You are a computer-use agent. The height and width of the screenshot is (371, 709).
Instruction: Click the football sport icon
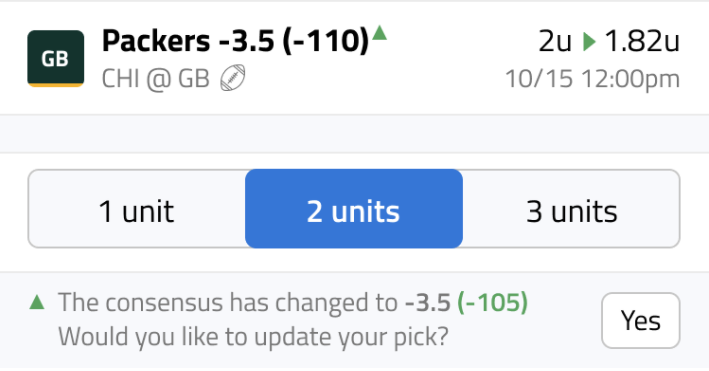click(233, 78)
